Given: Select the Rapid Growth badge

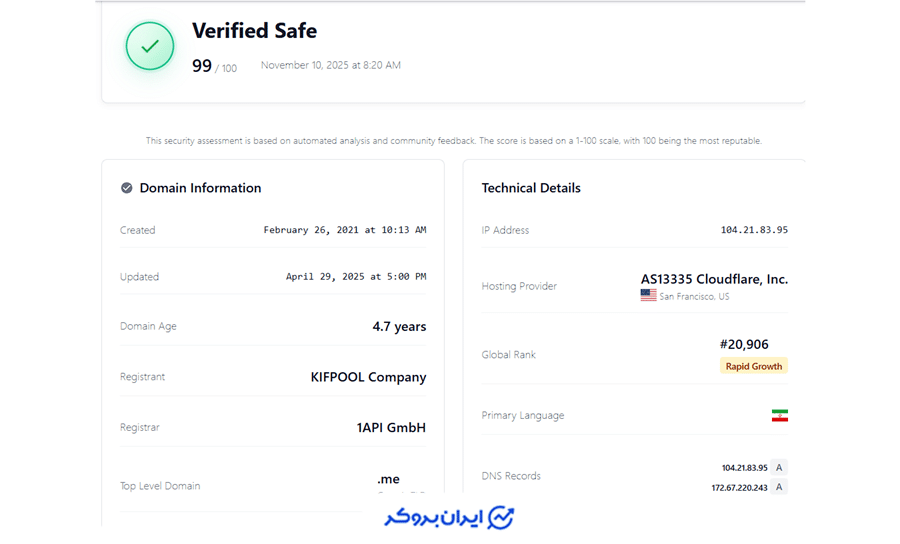Looking at the screenshot, I should click(x=753, y=366).
